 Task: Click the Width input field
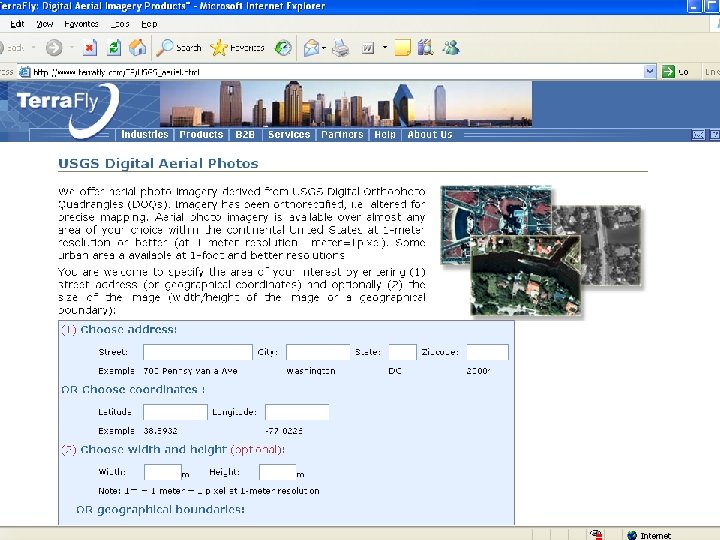pos(163,472)
